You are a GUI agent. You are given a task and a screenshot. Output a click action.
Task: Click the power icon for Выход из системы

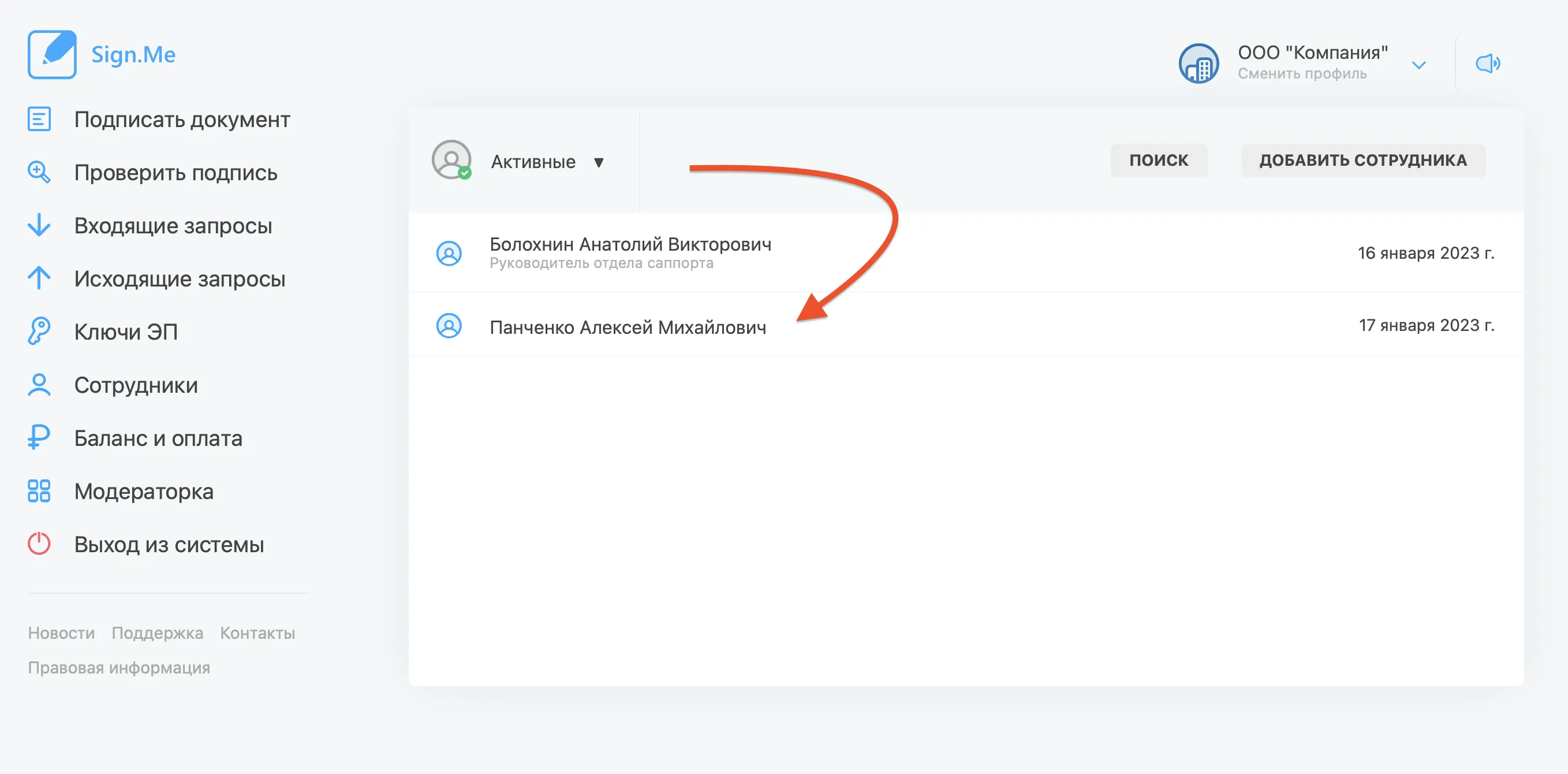pos(39,544)
